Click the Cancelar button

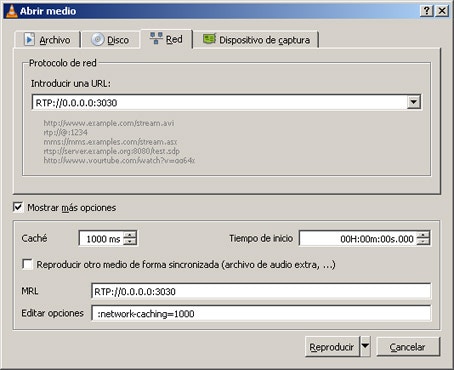[x=408, y=347]
